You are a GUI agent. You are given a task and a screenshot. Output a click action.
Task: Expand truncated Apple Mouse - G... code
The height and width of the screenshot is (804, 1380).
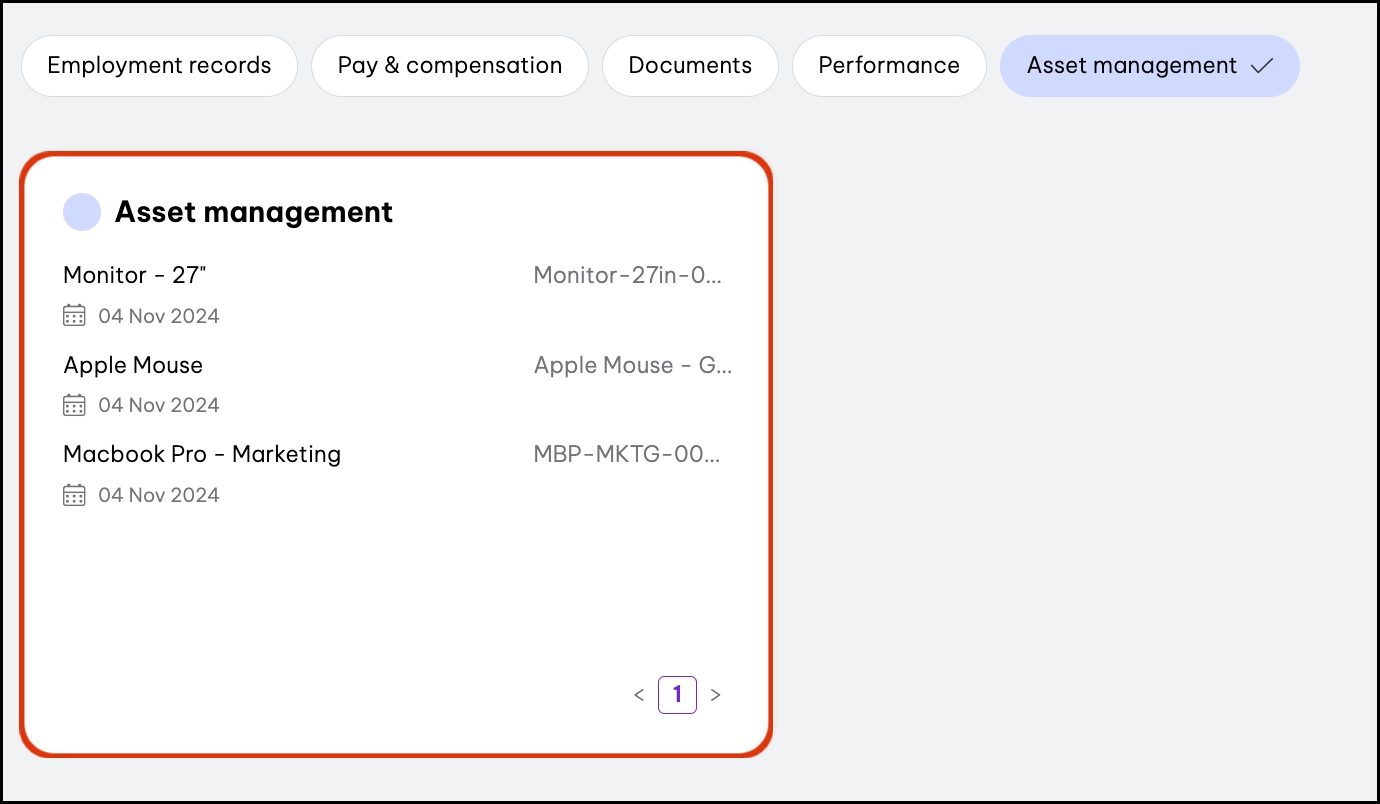point(633,365)
